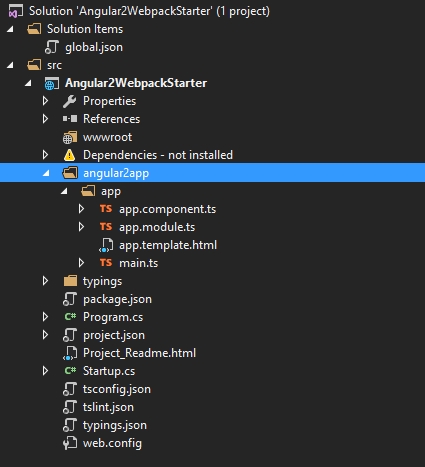Click the TS icon of app.component.ts
The image size is (425, 467).
click(106, 209)
